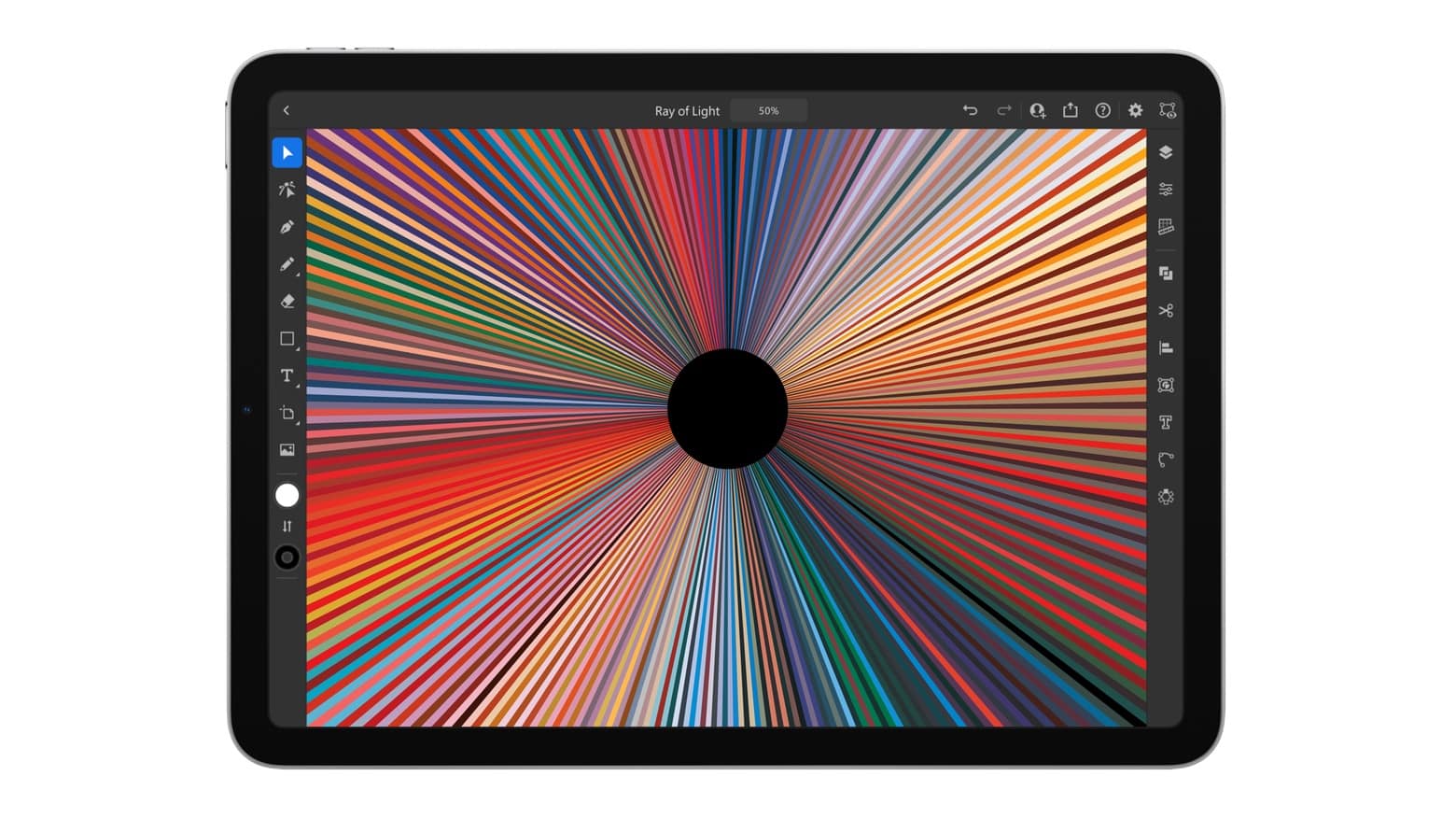Screen dimensions: 1456x819
Task: Open the Share export icon
Action: coord(1070,110)
